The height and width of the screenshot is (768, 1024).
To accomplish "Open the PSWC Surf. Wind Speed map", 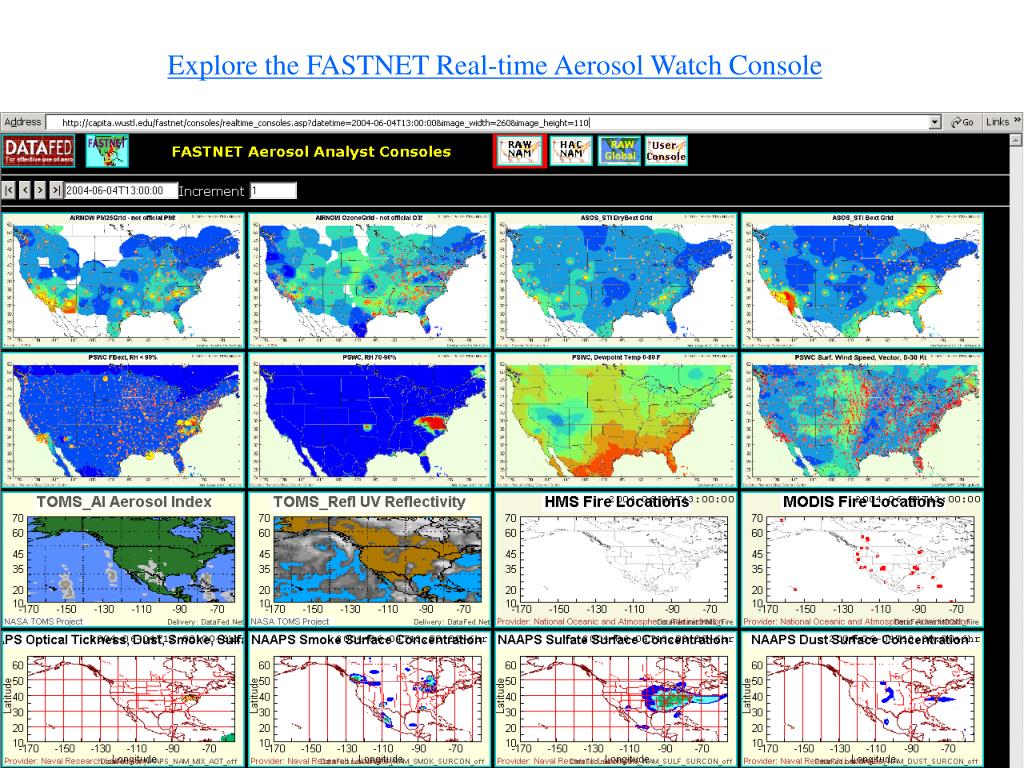I will click(x=862, y=421).
